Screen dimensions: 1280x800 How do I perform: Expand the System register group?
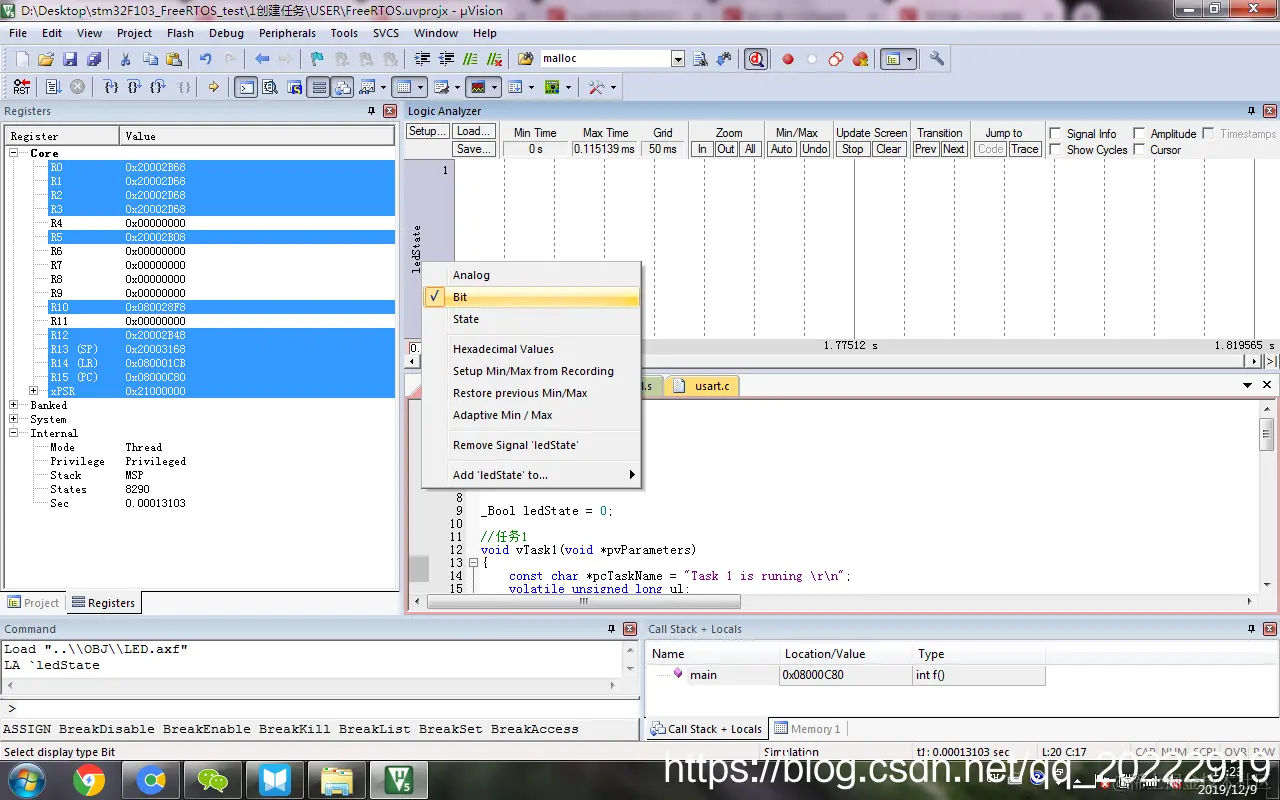(x=14, y=419)
